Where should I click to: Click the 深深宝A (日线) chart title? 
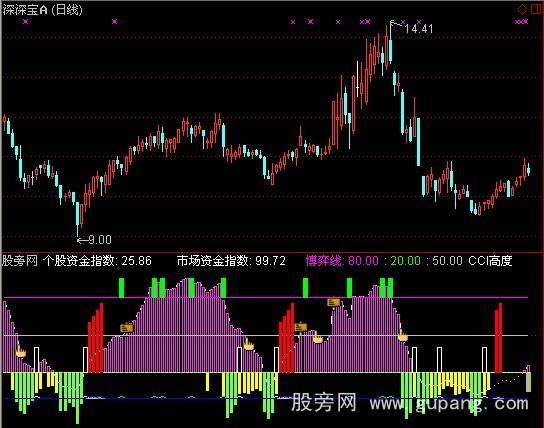[x=42, y=10]
